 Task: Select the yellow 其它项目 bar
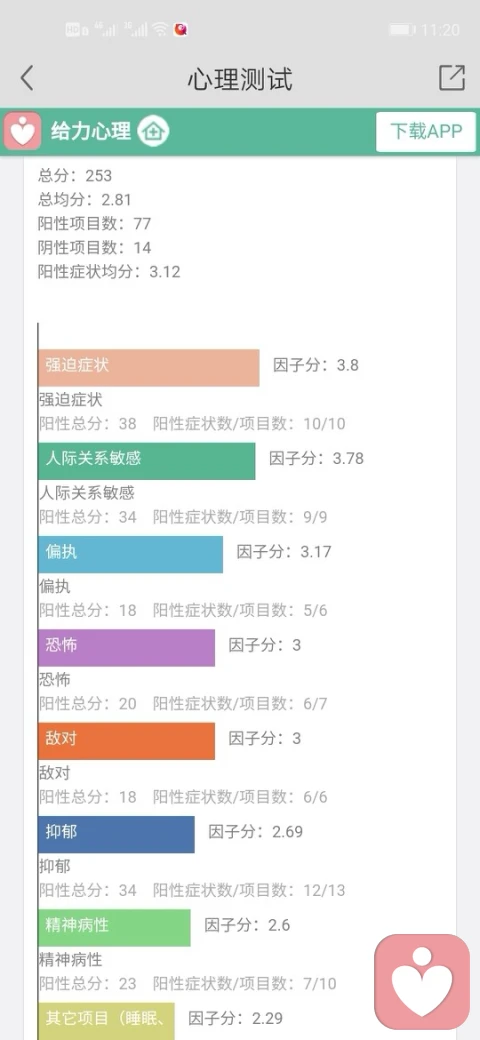tap(106, 1021)
